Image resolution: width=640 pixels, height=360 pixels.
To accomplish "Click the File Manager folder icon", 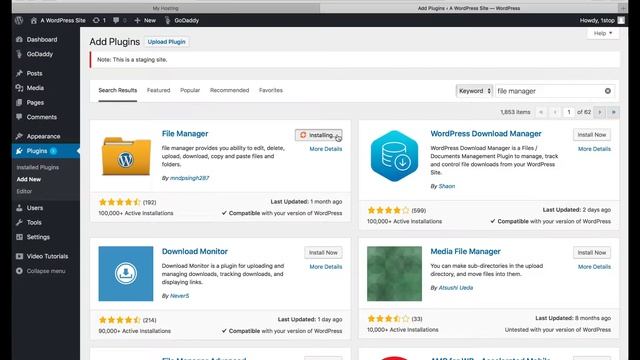I will 126,156.
